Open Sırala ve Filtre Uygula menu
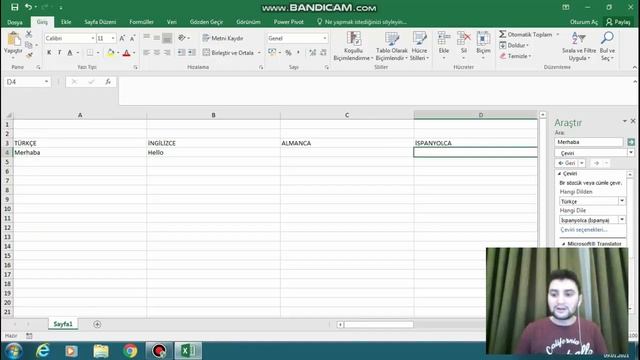640x360 pixels. tap(579, 46)
